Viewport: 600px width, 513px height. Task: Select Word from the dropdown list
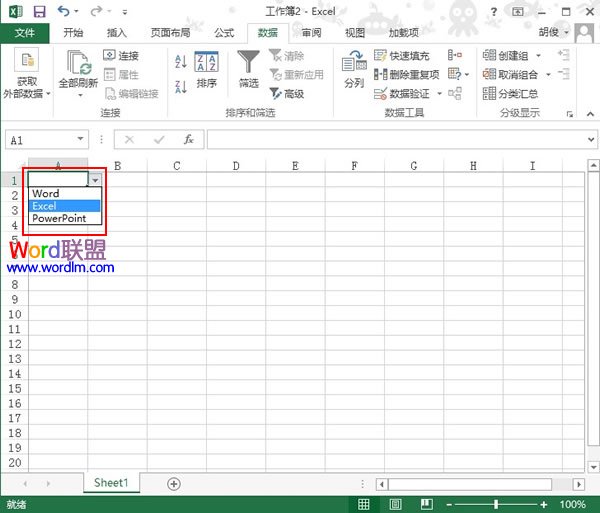65,193
